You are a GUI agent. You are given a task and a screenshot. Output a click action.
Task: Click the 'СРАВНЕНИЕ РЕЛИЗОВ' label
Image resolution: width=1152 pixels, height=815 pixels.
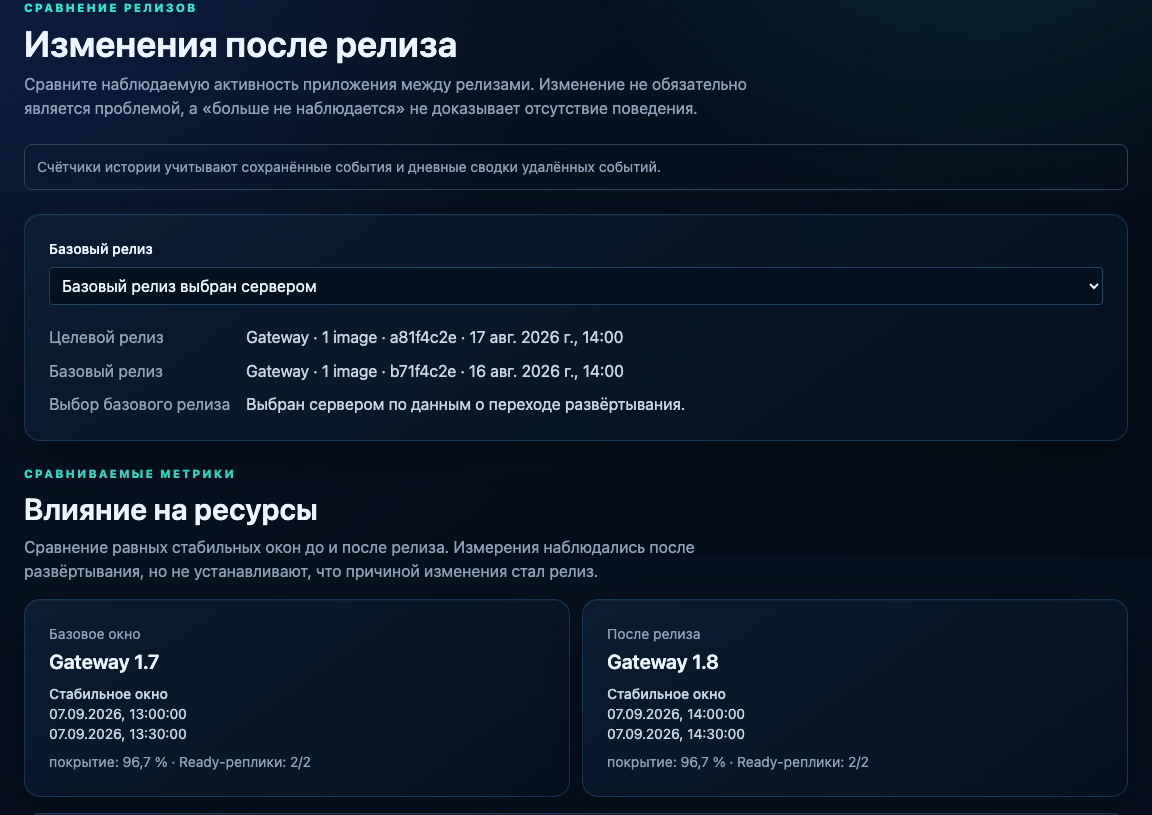110,8
